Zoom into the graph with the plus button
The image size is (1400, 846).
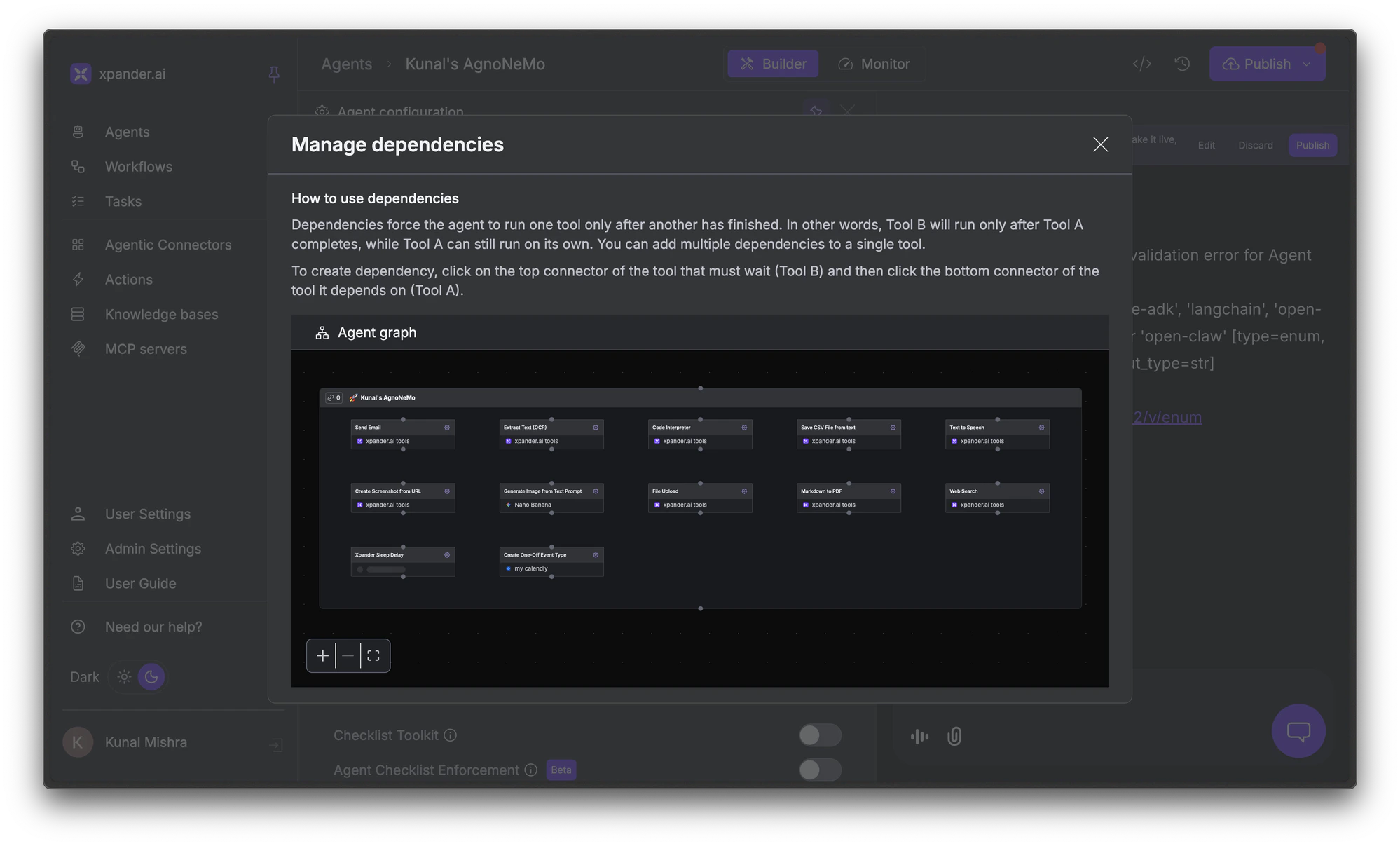tap(322, 655)
